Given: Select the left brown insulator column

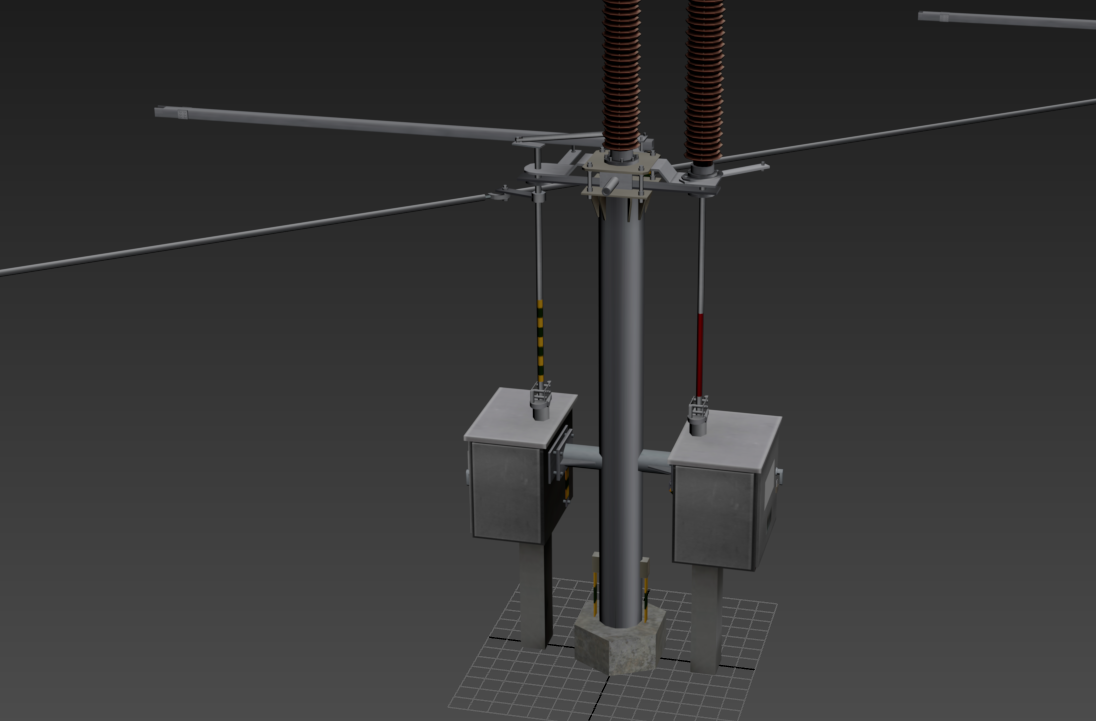Looking at the screenshot, I should (621, 70).
